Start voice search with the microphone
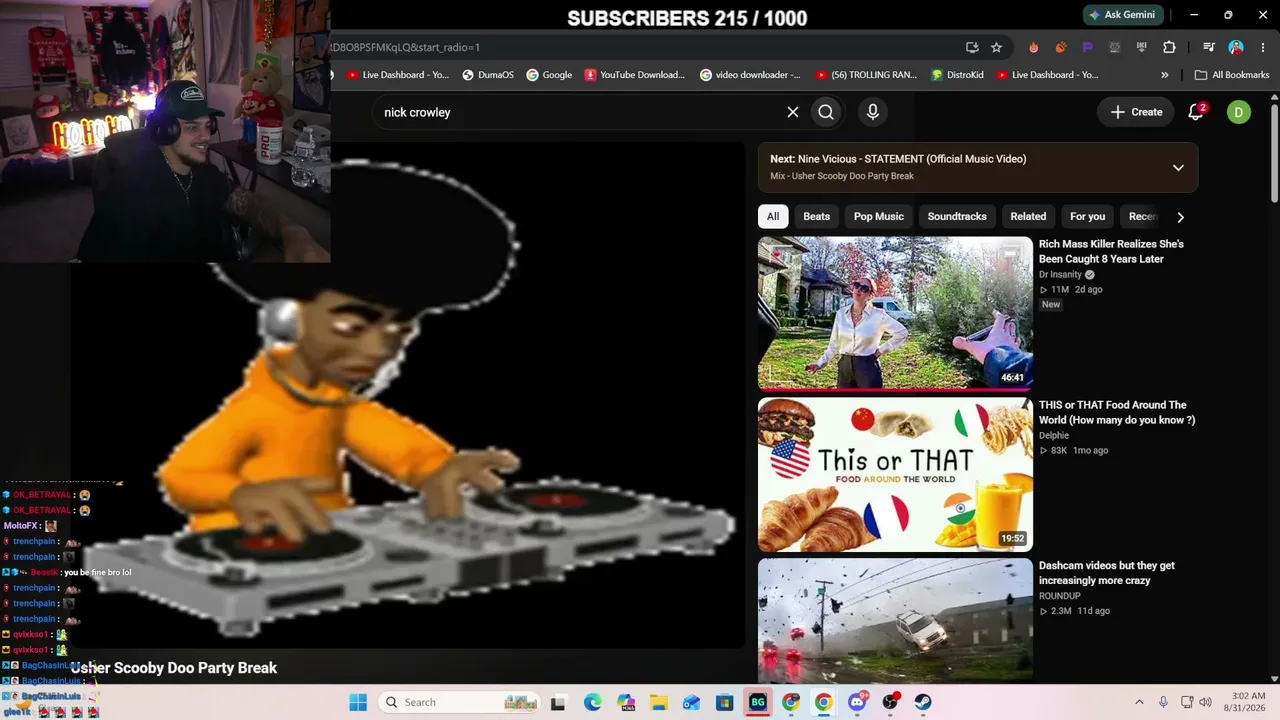This screenshot has height=720, width=1280. (873, 112)
